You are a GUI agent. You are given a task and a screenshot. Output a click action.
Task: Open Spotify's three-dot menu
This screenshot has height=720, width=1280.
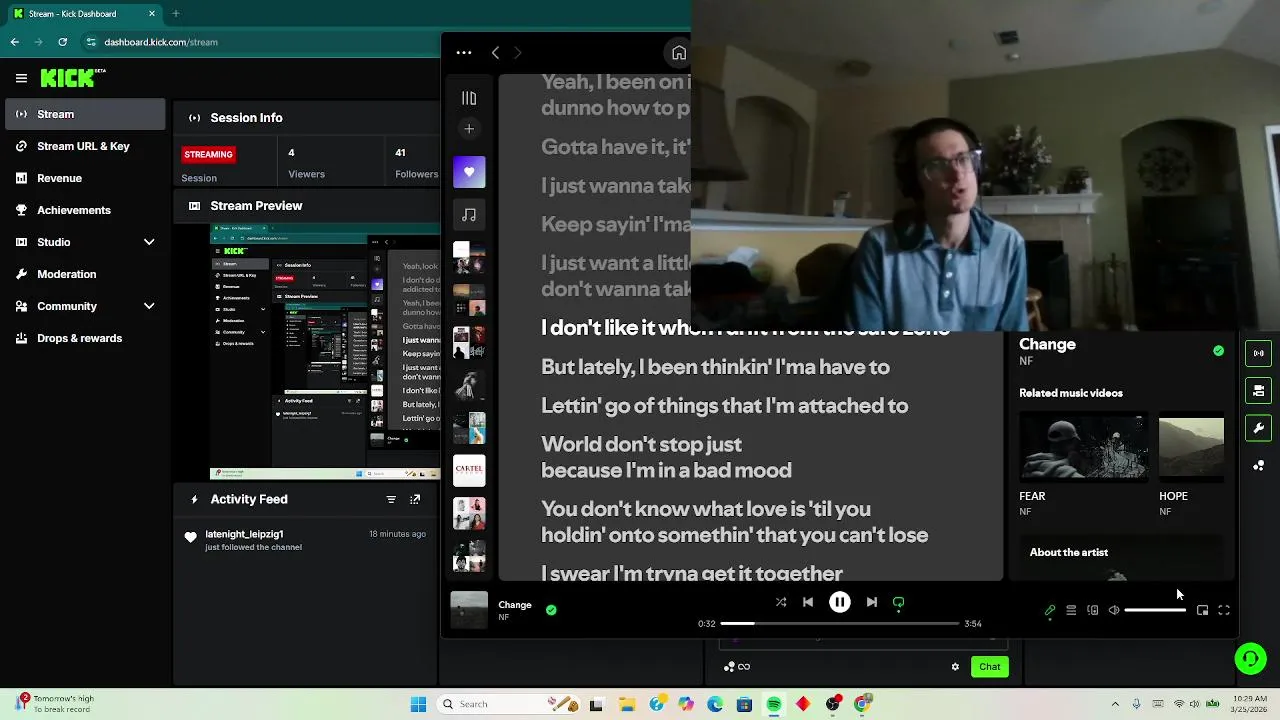click(x=464, y=53)
